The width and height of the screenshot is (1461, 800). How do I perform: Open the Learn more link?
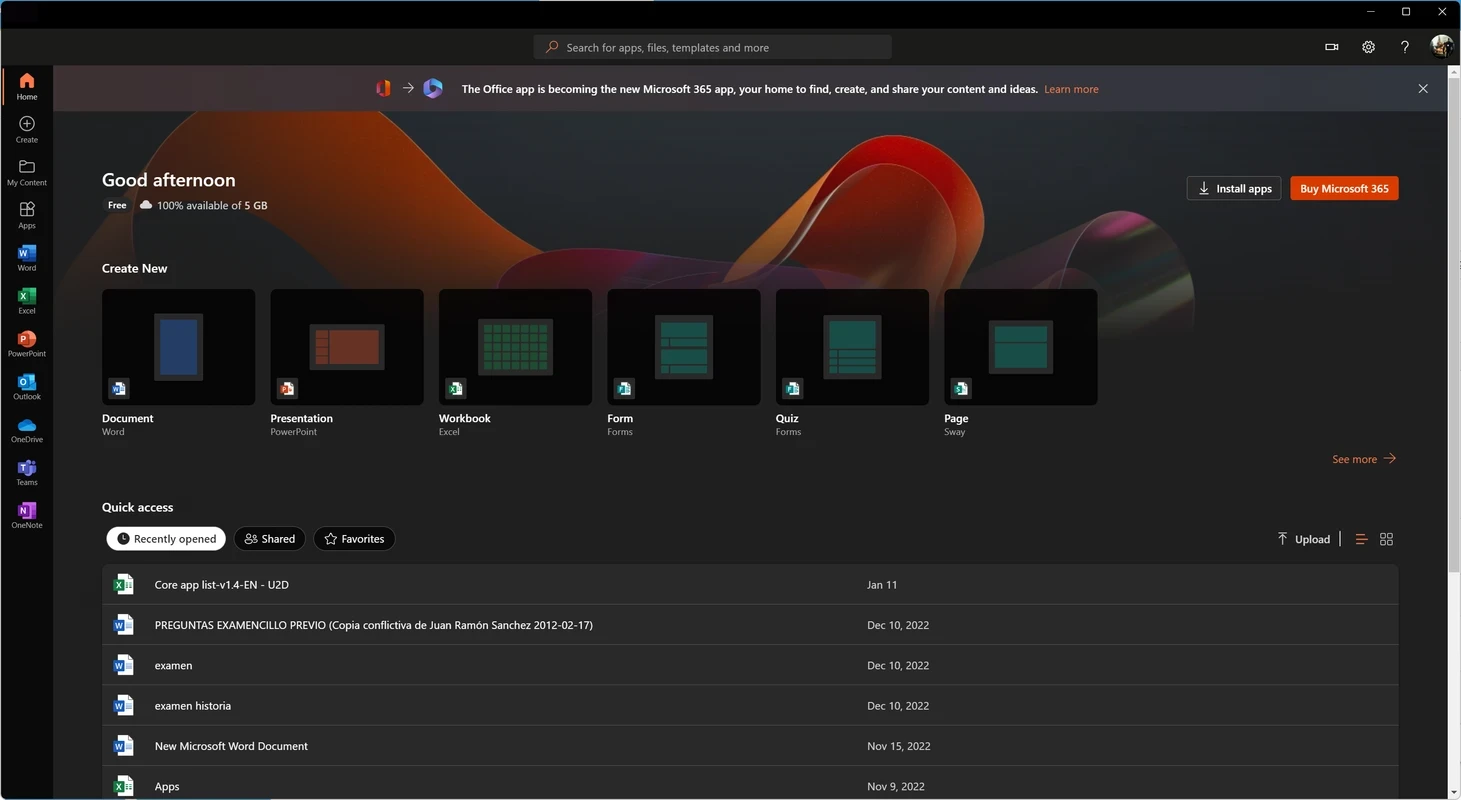[1071, 89]
